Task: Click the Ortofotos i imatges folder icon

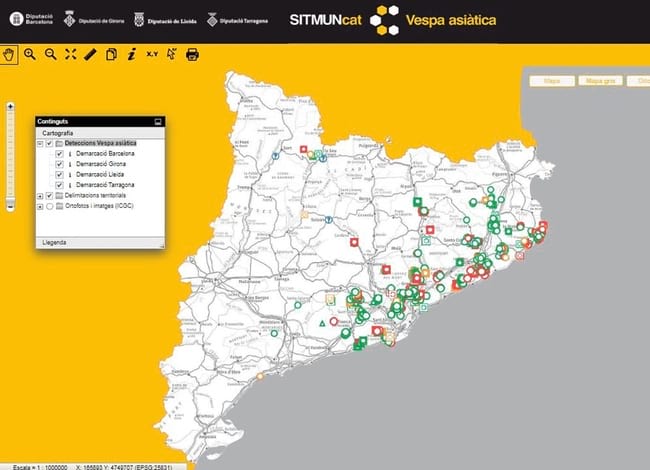Action: 59,206
